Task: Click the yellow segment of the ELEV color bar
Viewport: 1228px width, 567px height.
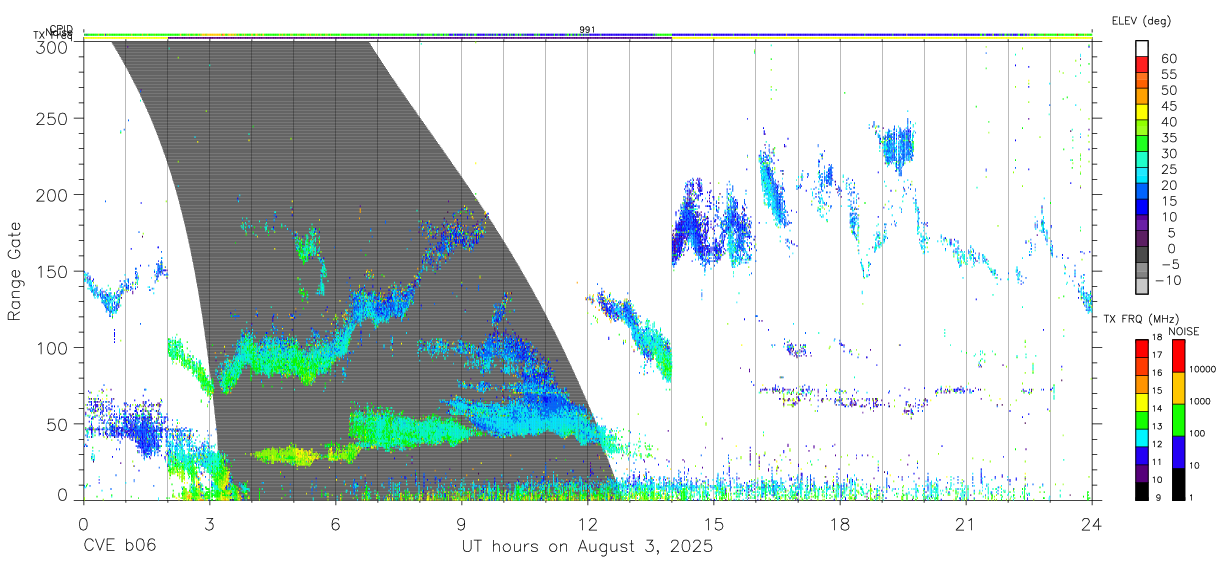Action: [x=1142, y=110]
